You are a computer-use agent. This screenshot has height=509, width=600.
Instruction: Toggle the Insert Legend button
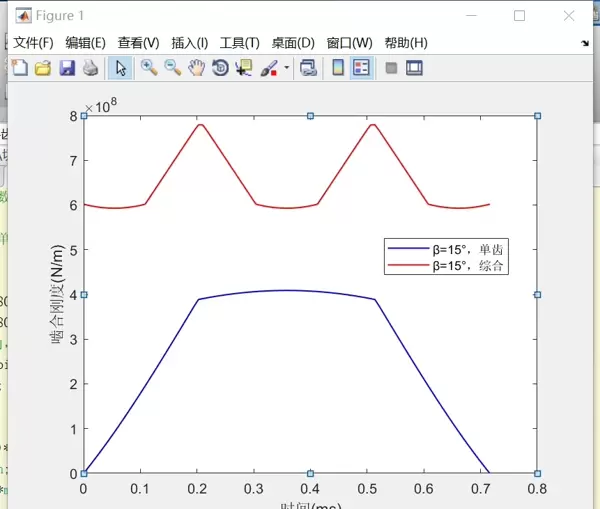click(361, 68)
